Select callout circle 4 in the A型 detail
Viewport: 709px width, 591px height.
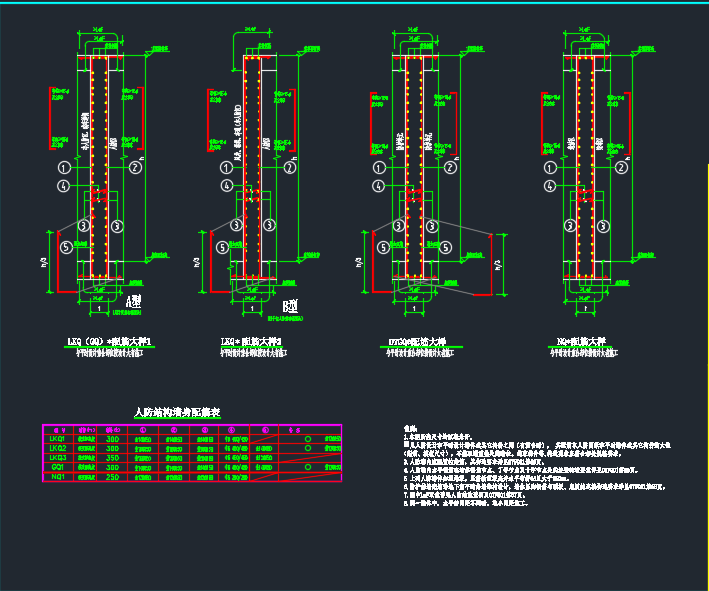click(x=63, y=186)
